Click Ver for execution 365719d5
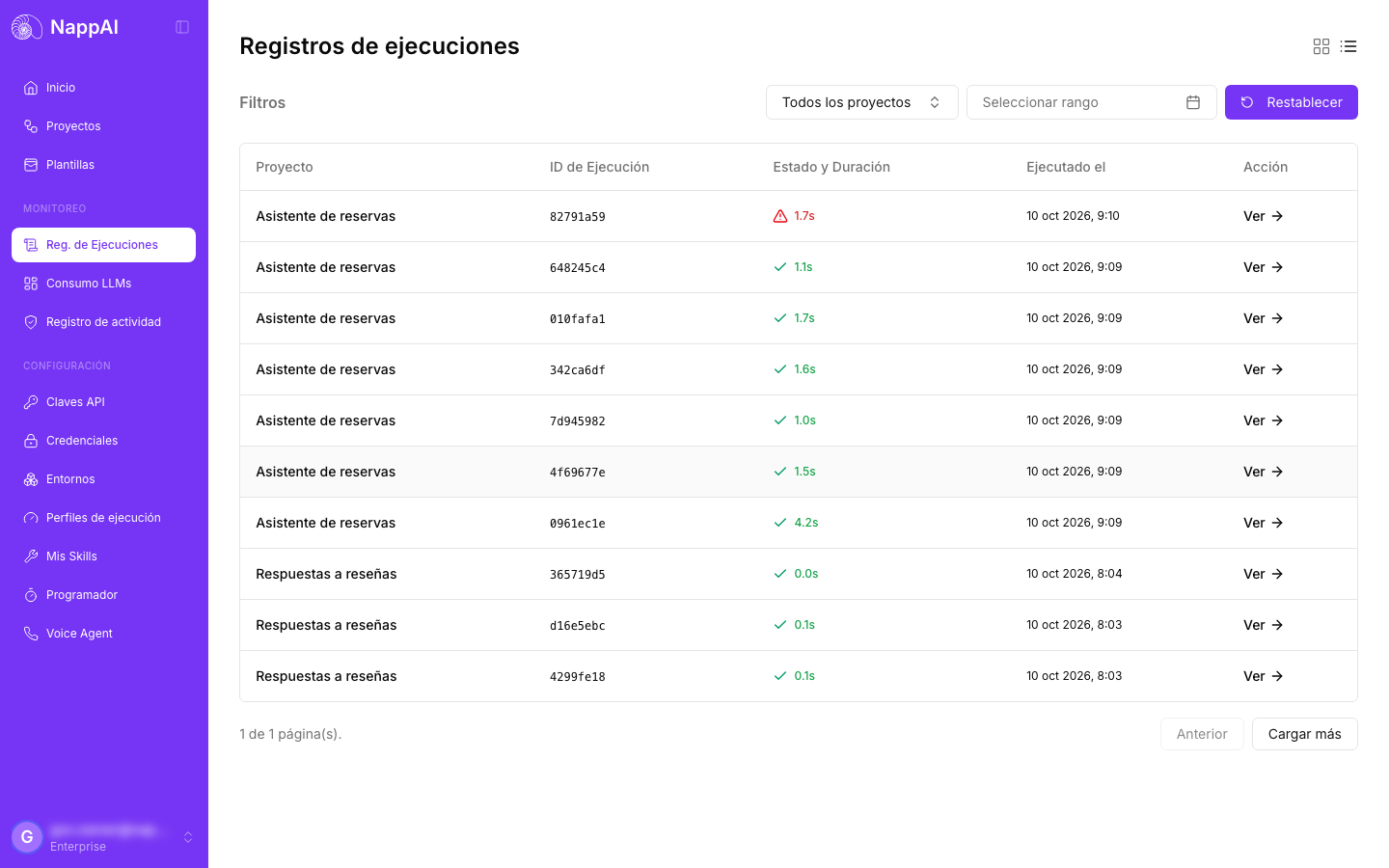Screen dimensions: 1389x868 (x=1263, y=574)
